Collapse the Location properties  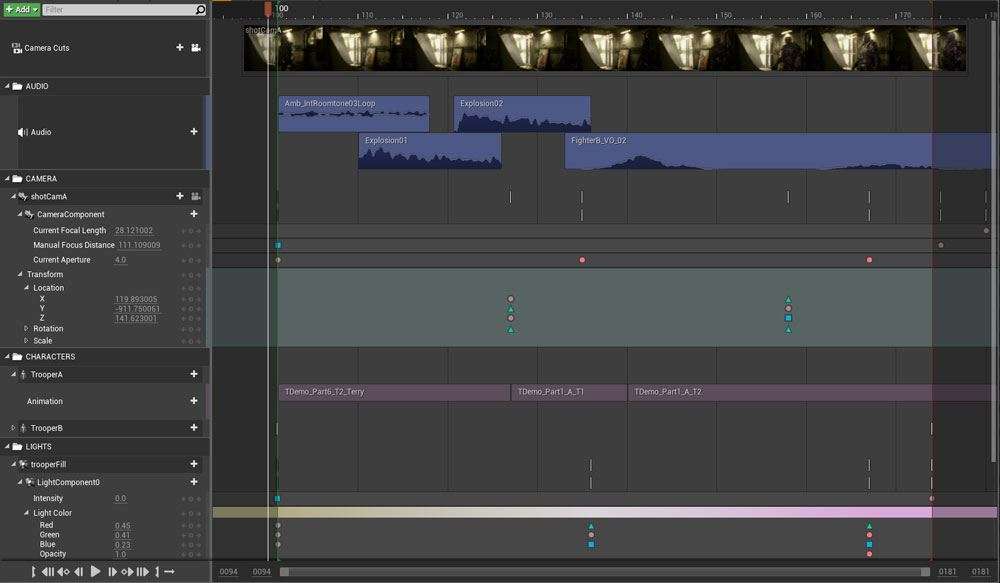pyautogui.click(x=26, y=288)
